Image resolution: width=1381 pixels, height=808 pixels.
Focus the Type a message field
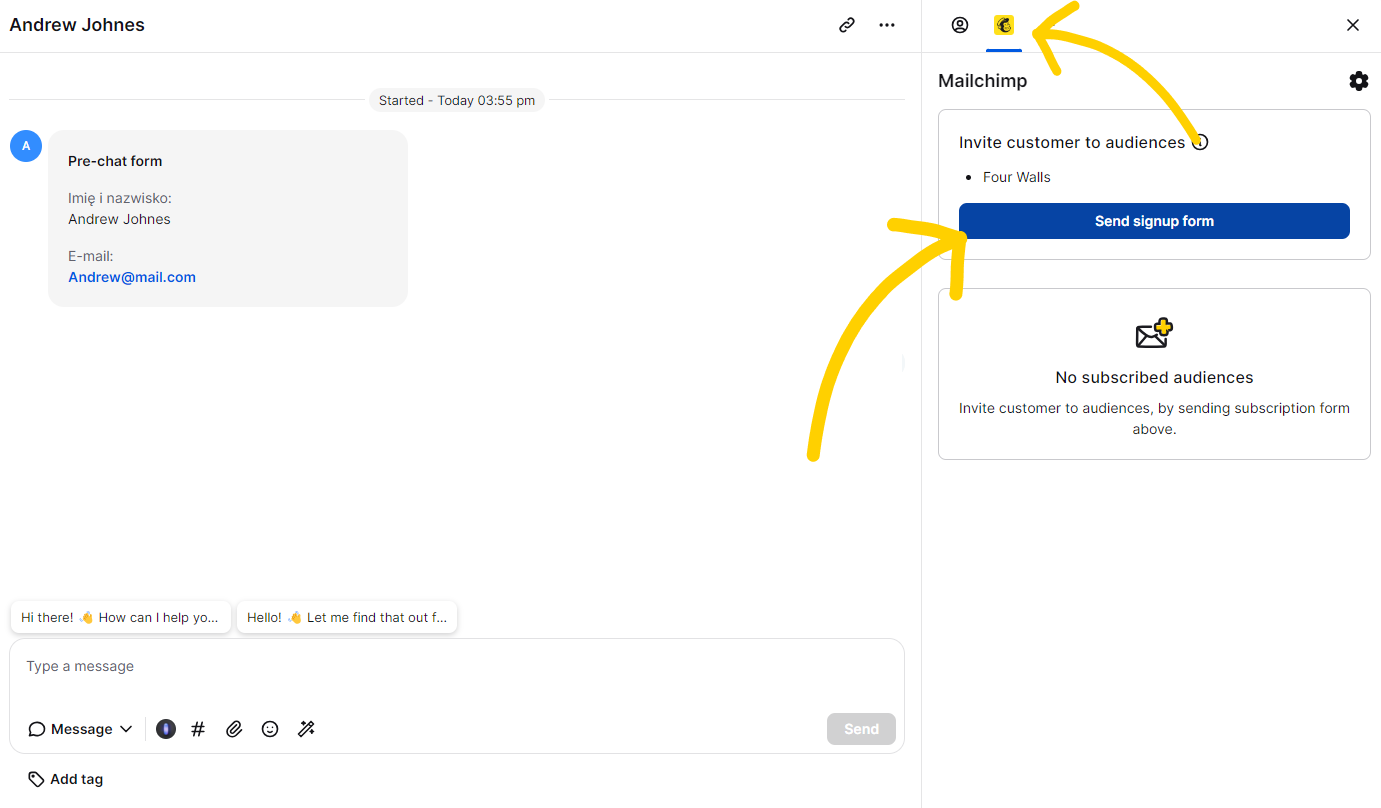pos(457,667)
